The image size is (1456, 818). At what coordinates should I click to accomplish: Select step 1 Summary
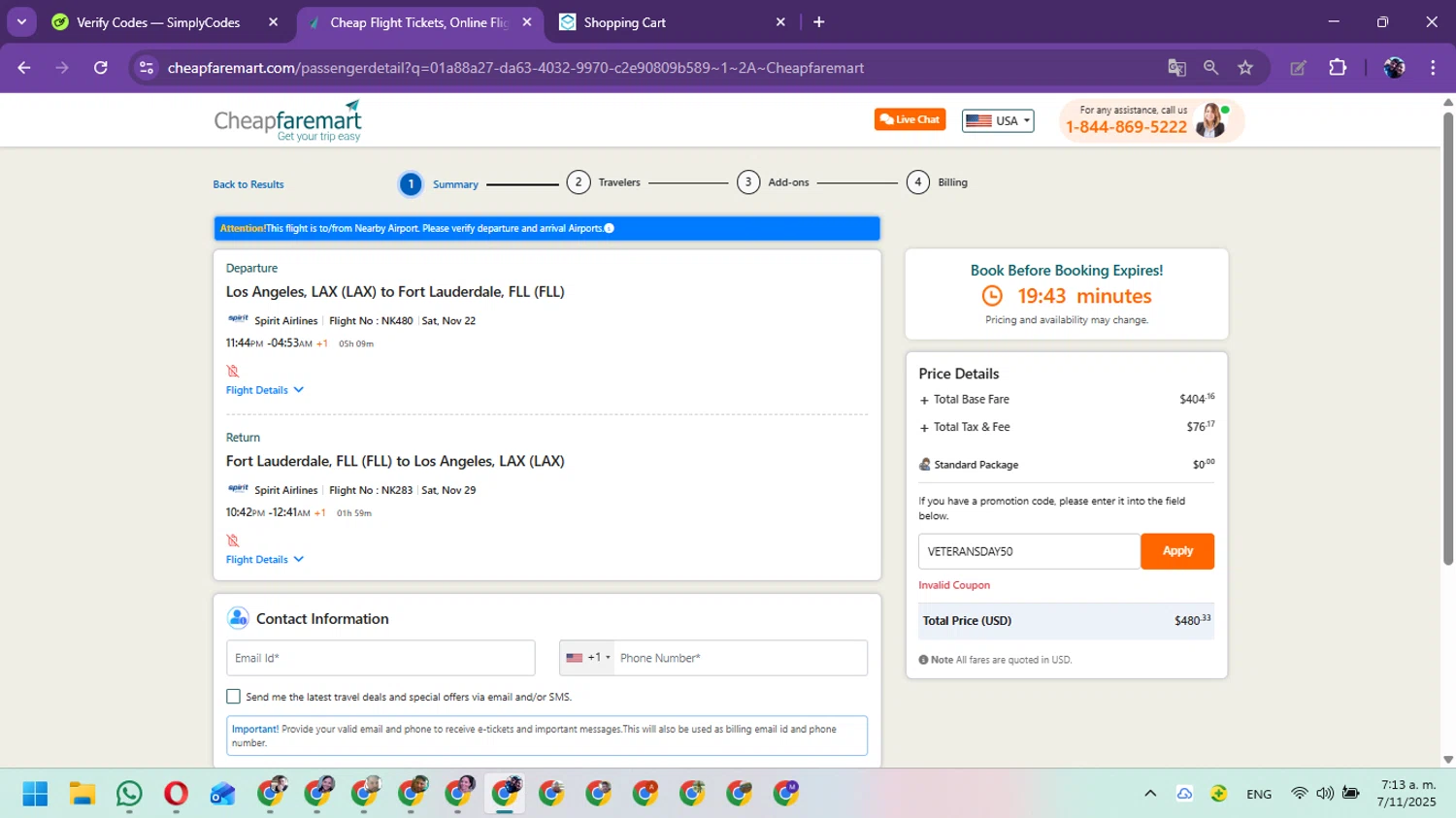pyautogui.click(x=439, y=183)
